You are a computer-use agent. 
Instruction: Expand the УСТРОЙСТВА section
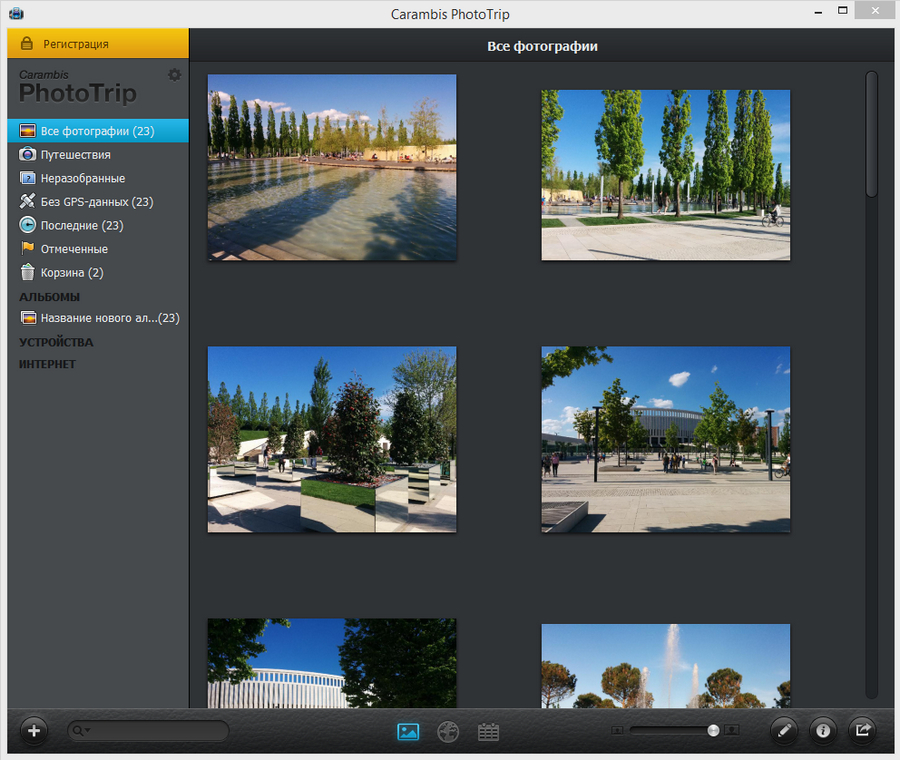tap(56, 342)
